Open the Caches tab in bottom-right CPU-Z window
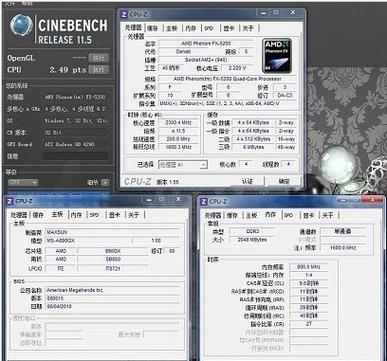This screenshot has width=387, height=361. click(x=233, y=215)
